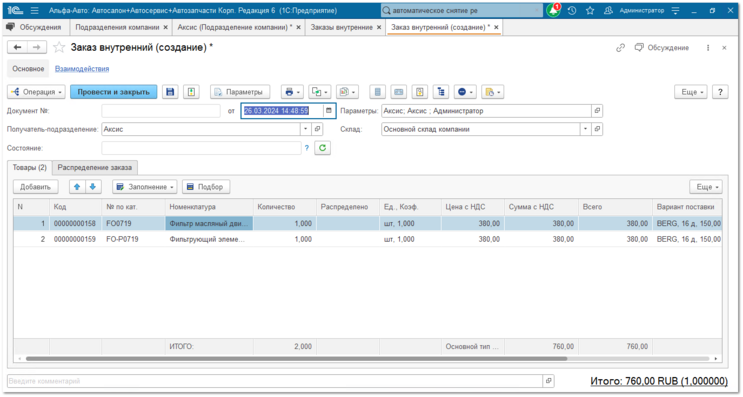The height and width of the screenshot is (397, 743).
Task: Open the attached files dropdown icon
Action: point(492,92)
